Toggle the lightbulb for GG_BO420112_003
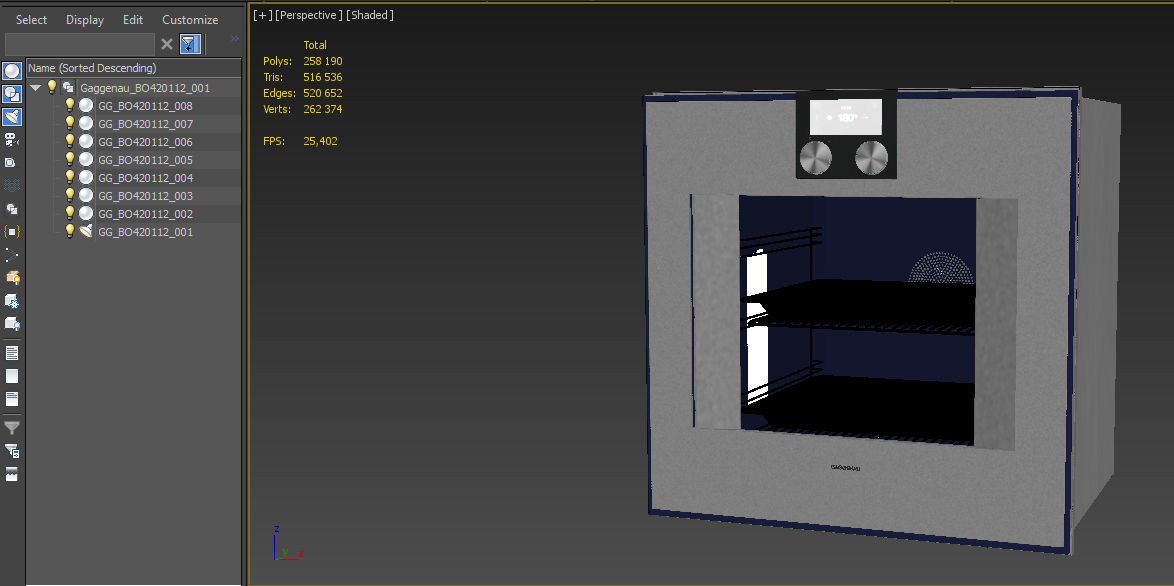Screen dimensions: 1174x586 click(x=70, y=195)
